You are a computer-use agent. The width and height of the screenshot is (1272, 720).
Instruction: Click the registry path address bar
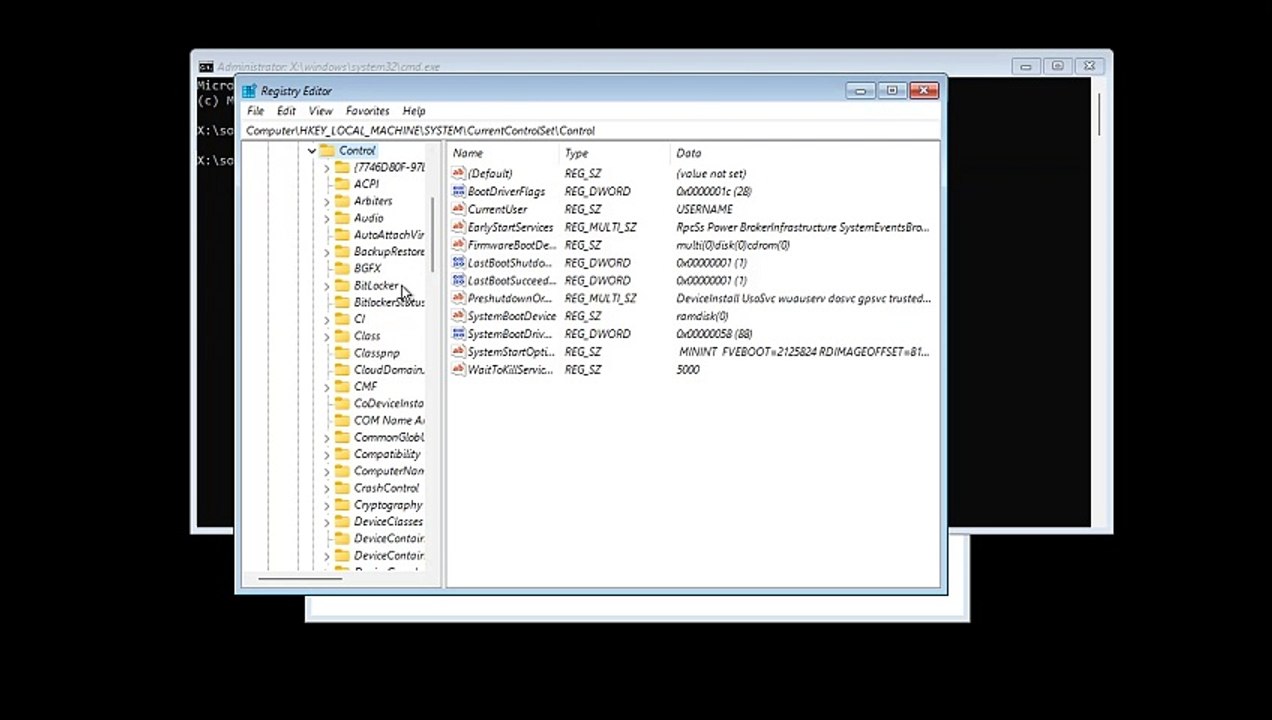coord(592,130)
